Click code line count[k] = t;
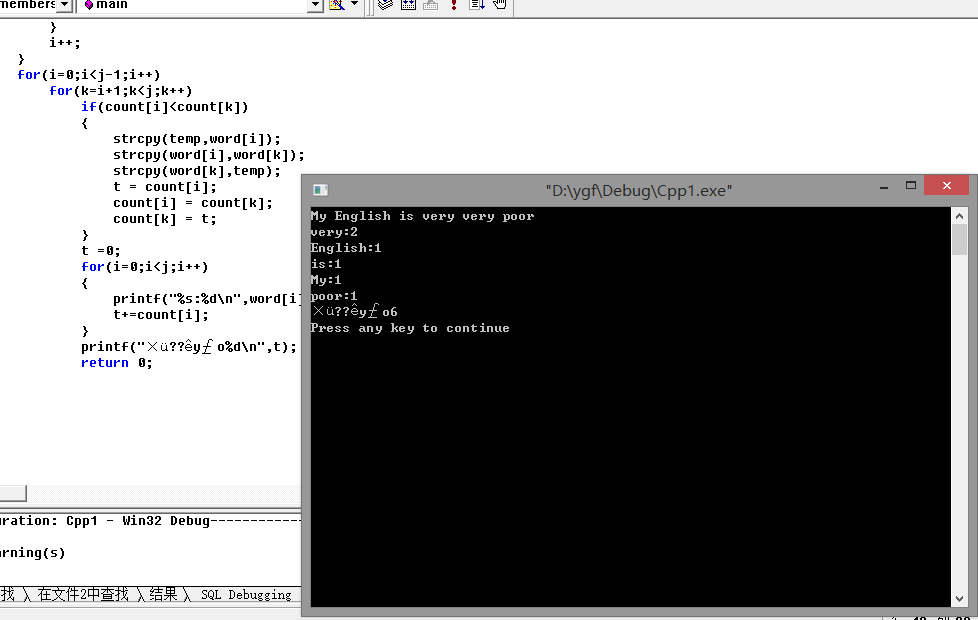The height and width of the screenshot is (620, 978). tap(165, 219)
